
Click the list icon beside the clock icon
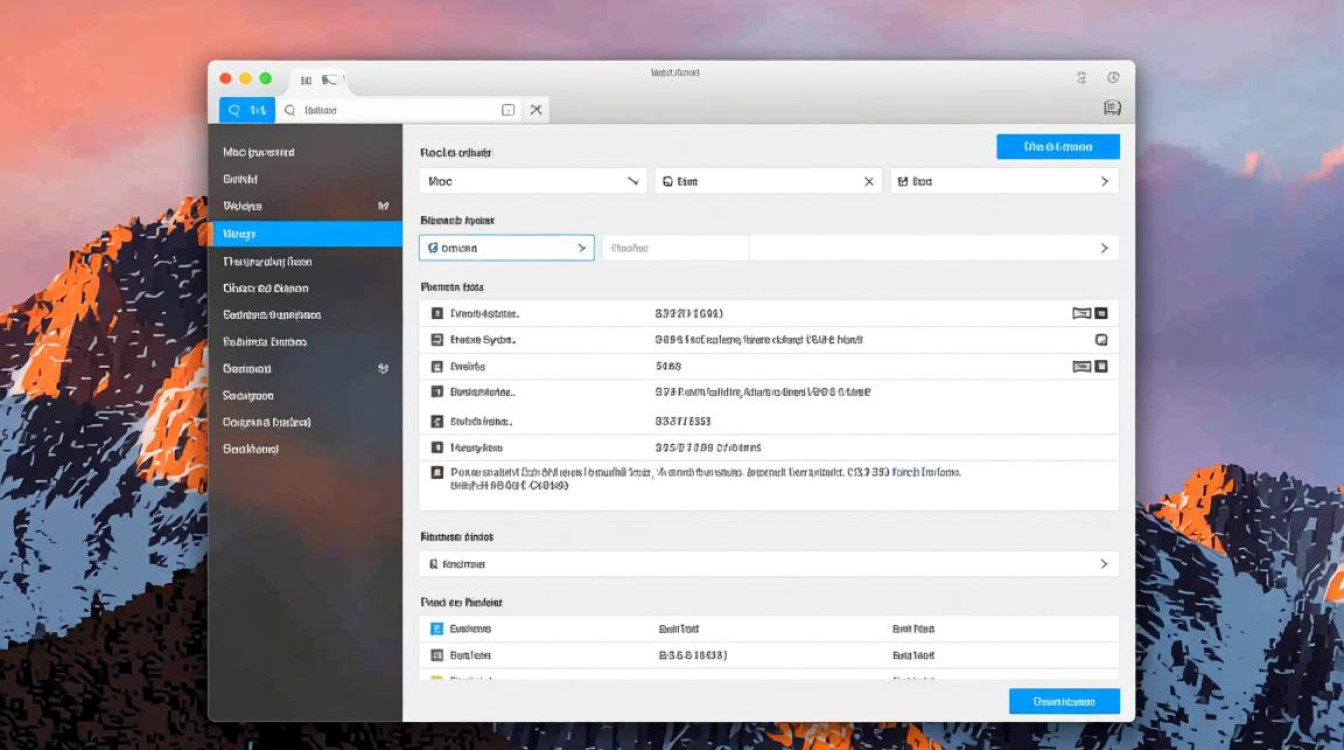[x=1081, y=77]
